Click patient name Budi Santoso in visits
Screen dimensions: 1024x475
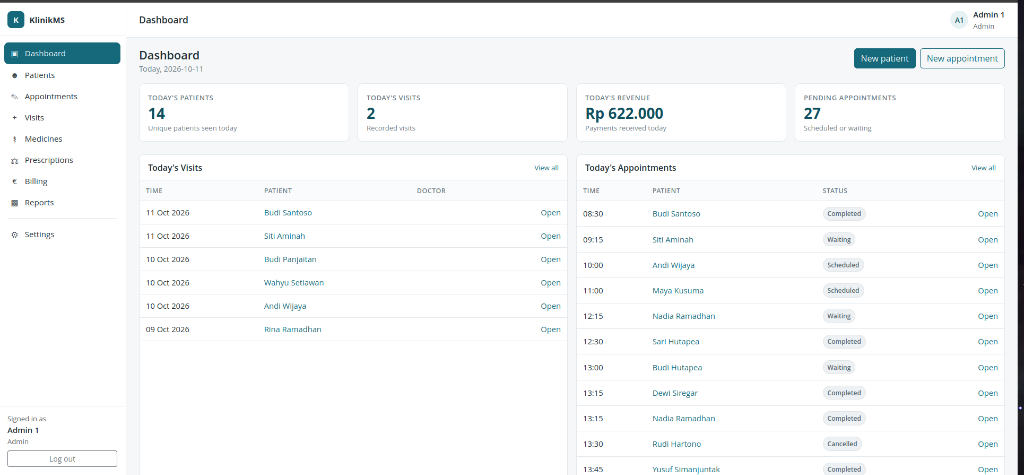[x=288, y=213]
